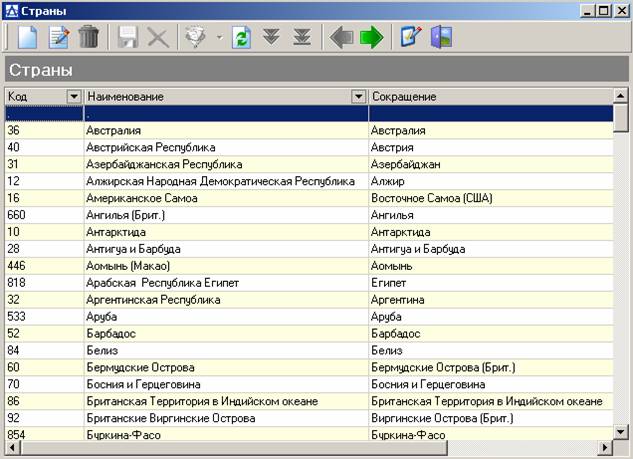Open the Код column dropdown
The width and height of the screenshot is (633, 459).
tap(74, 96)
